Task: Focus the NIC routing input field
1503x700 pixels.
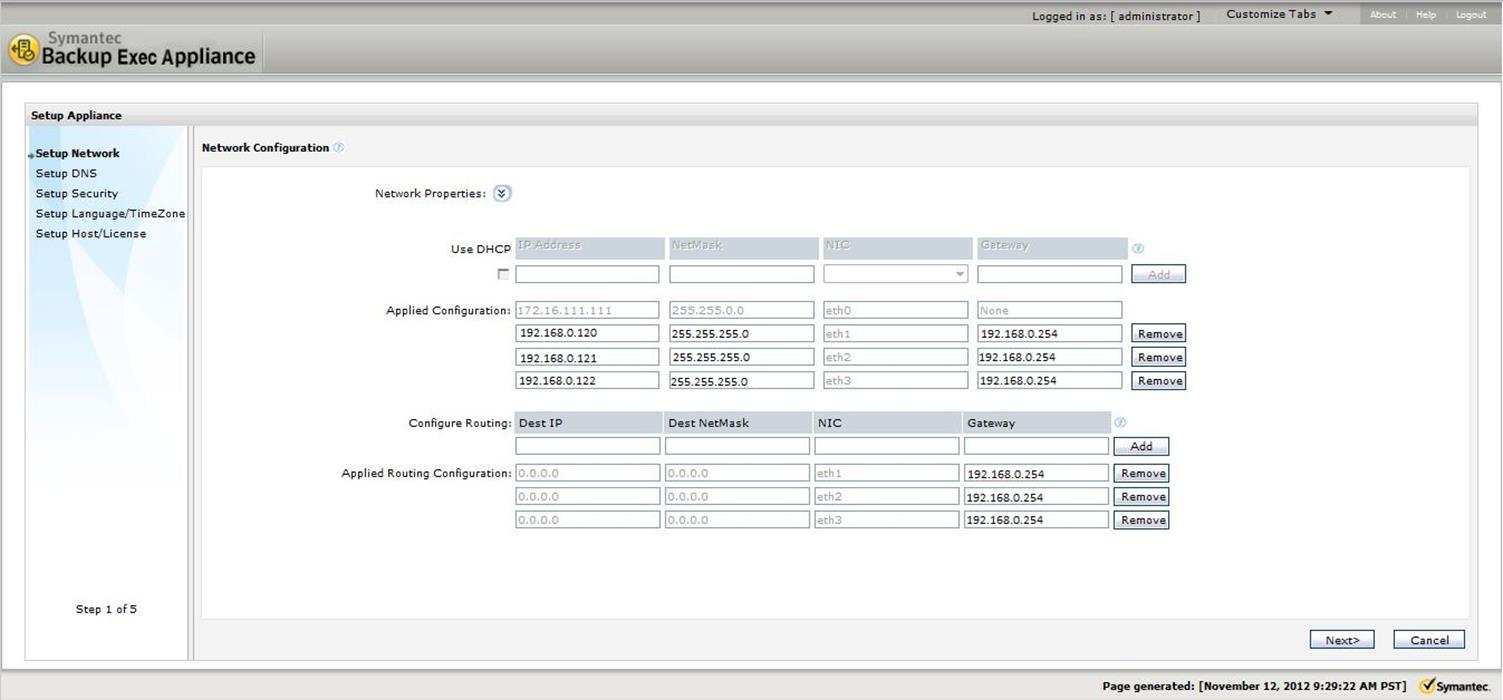Action: (886, 446)
